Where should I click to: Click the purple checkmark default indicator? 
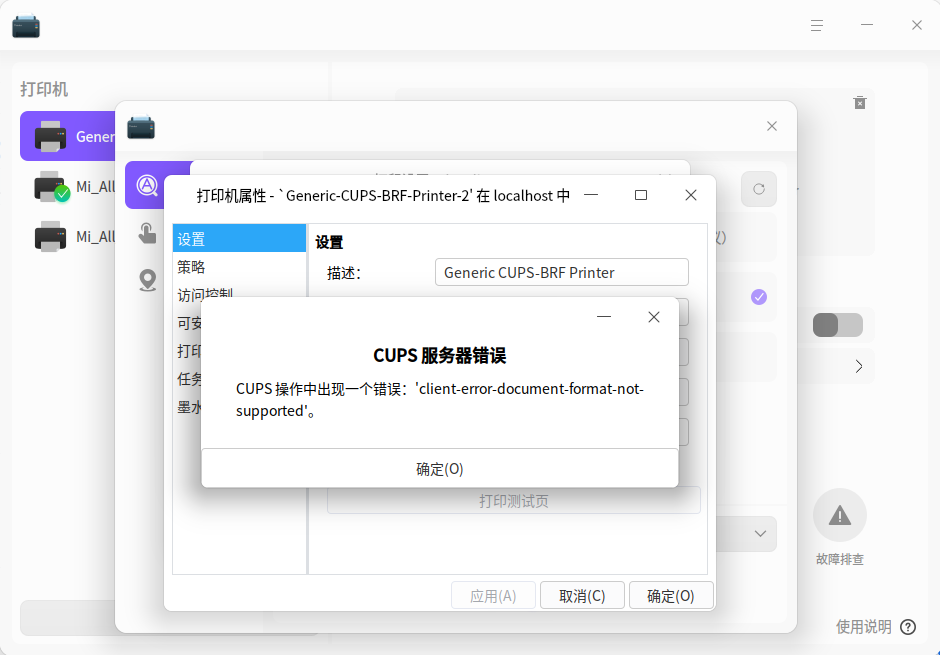point(759,297)
